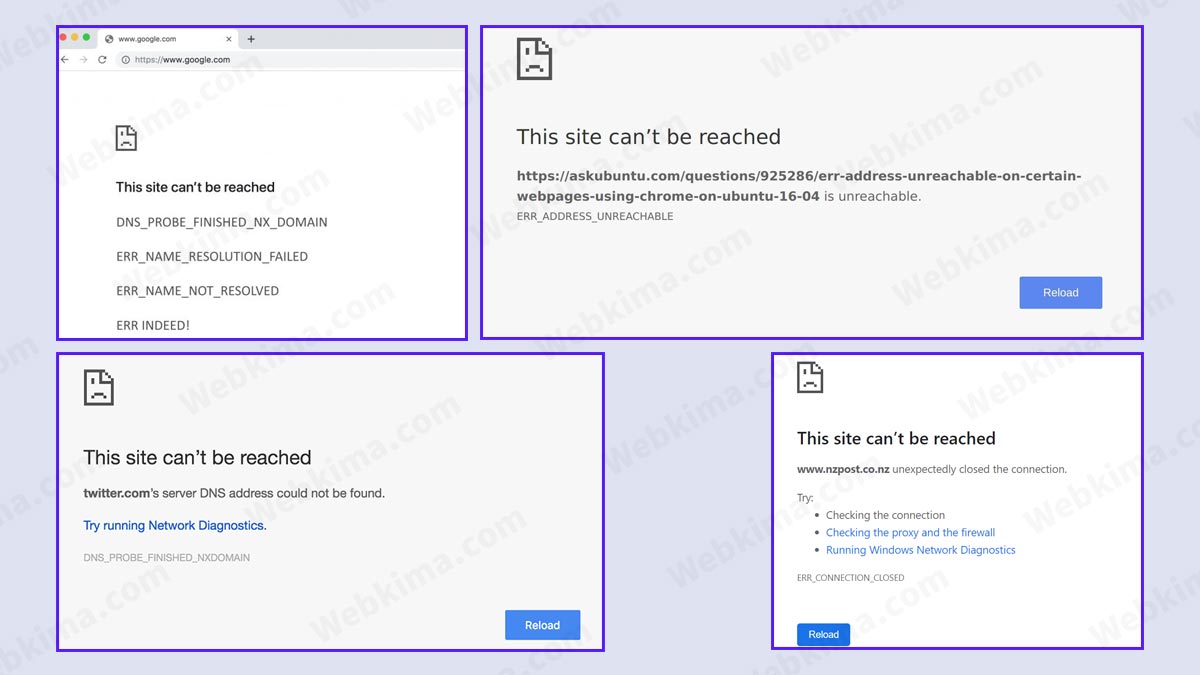Click ERR_CONNECTION_CLOSED error code
The height and width of the screenshot is (675, 1200).
851,578
